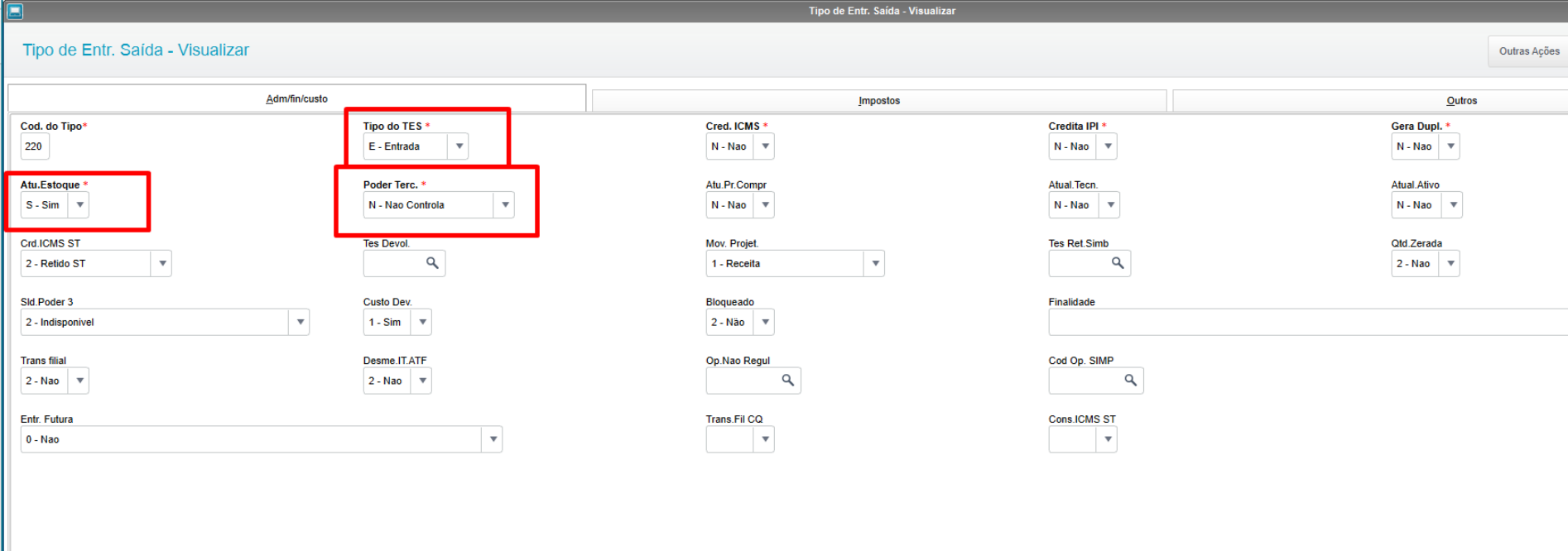This screenshot has height=551, width=1568.
Task: Expand the Entr. Futura dropdown
Action: pos(493,439)
